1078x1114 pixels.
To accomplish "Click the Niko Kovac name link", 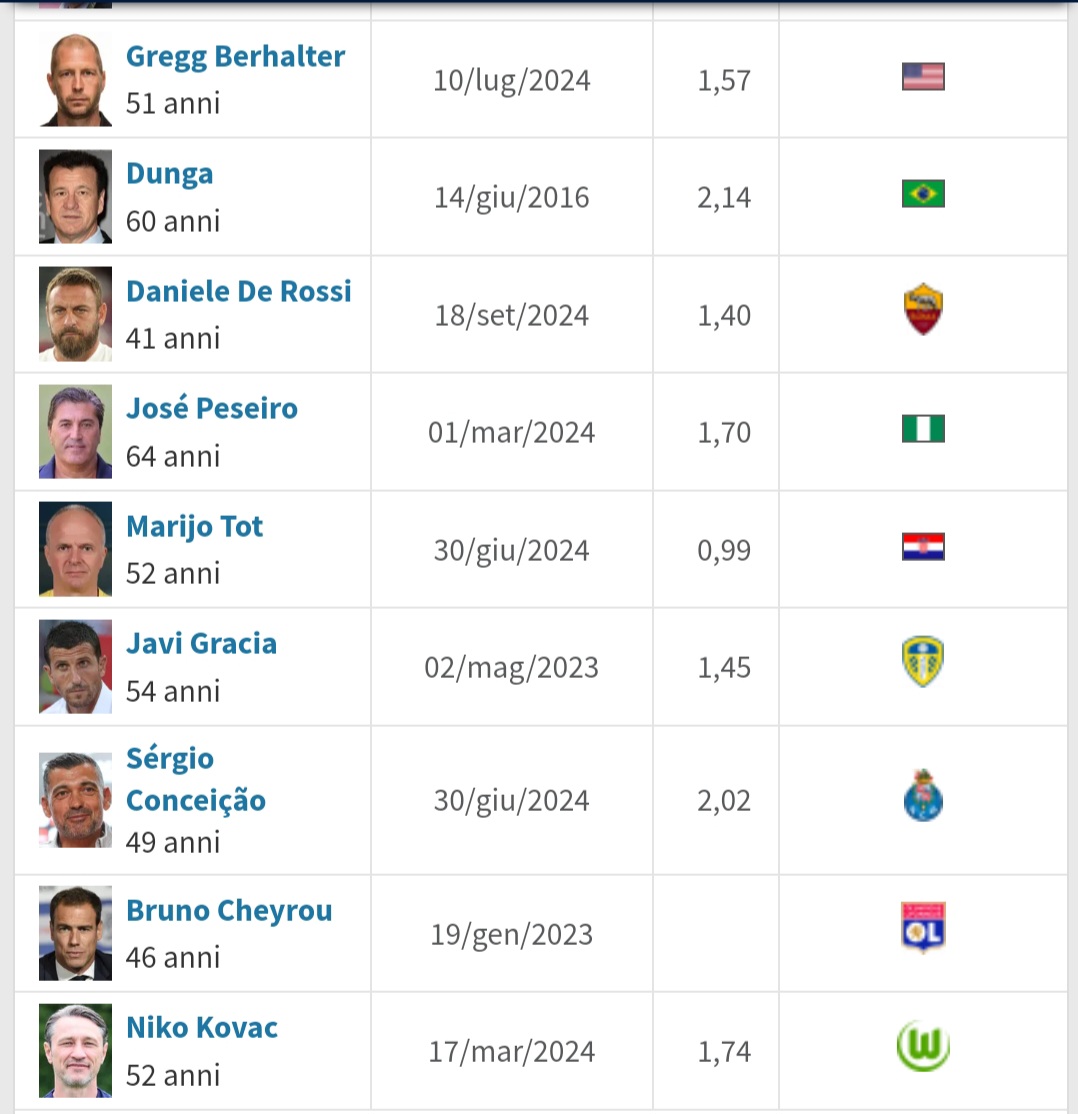I will click(201, 1028).
